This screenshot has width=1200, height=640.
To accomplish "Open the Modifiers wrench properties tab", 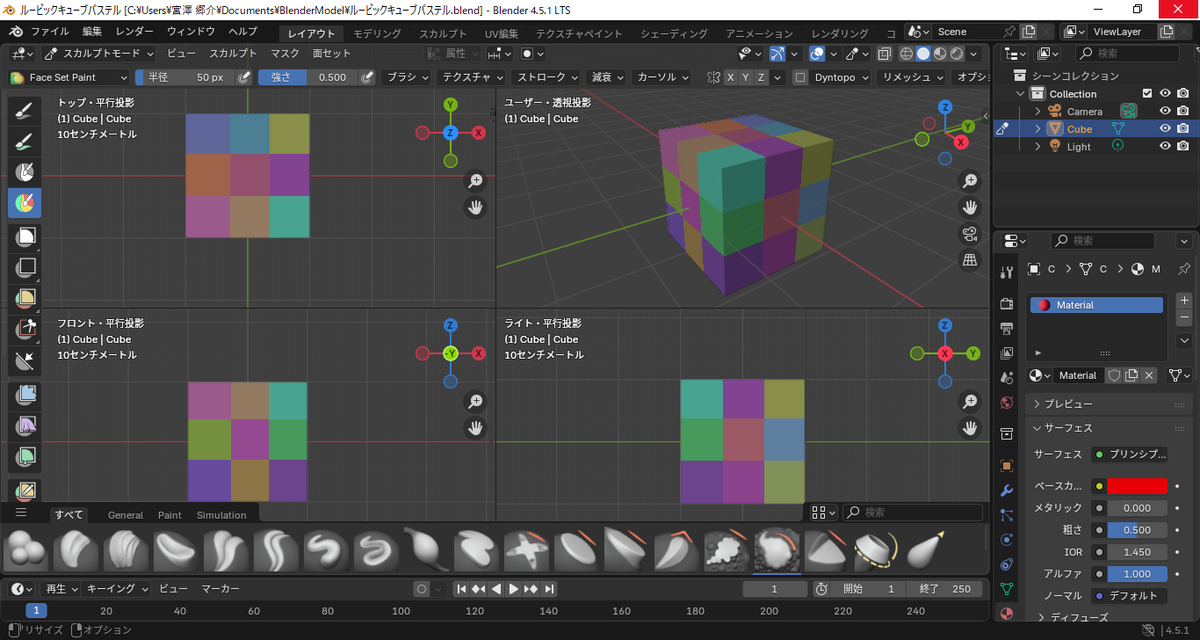I will point(1008,490).
